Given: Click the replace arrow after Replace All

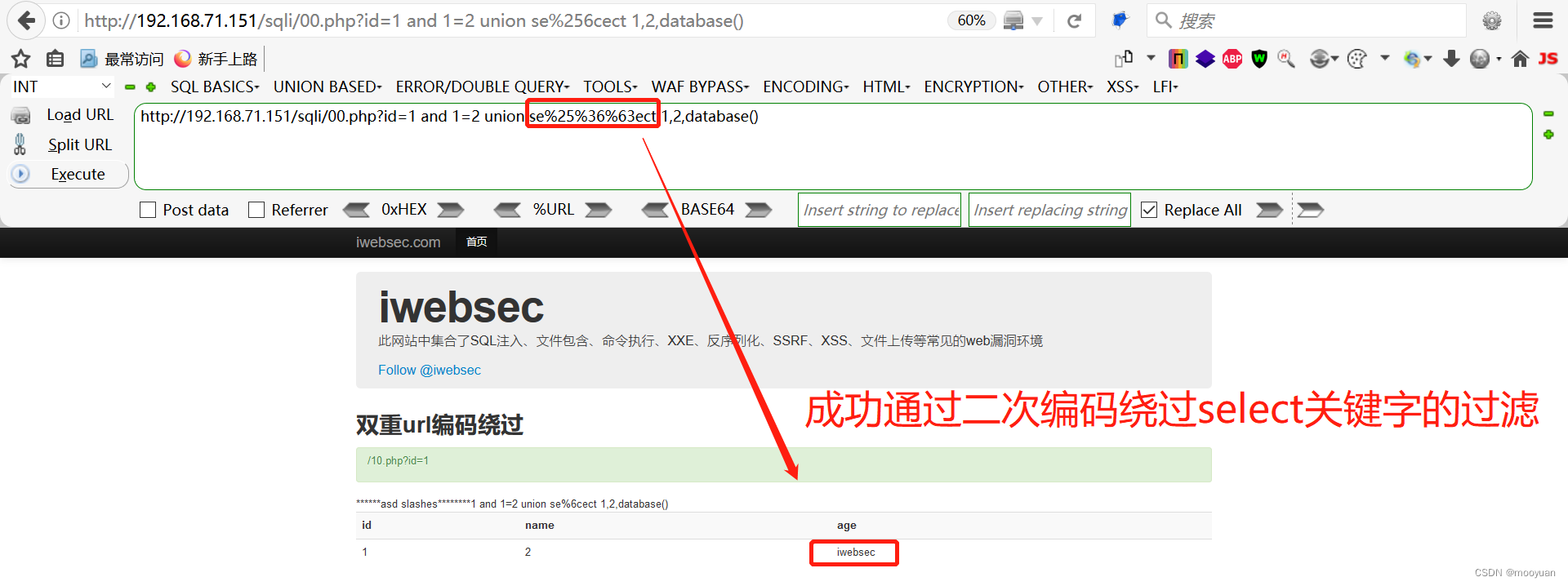Looking at the screenshot, I should coord(1269,210).
